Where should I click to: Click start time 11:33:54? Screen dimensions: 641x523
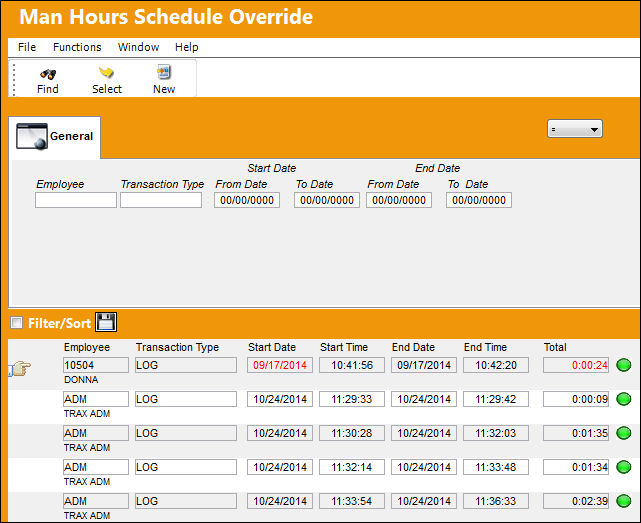(x=352, y=501)
